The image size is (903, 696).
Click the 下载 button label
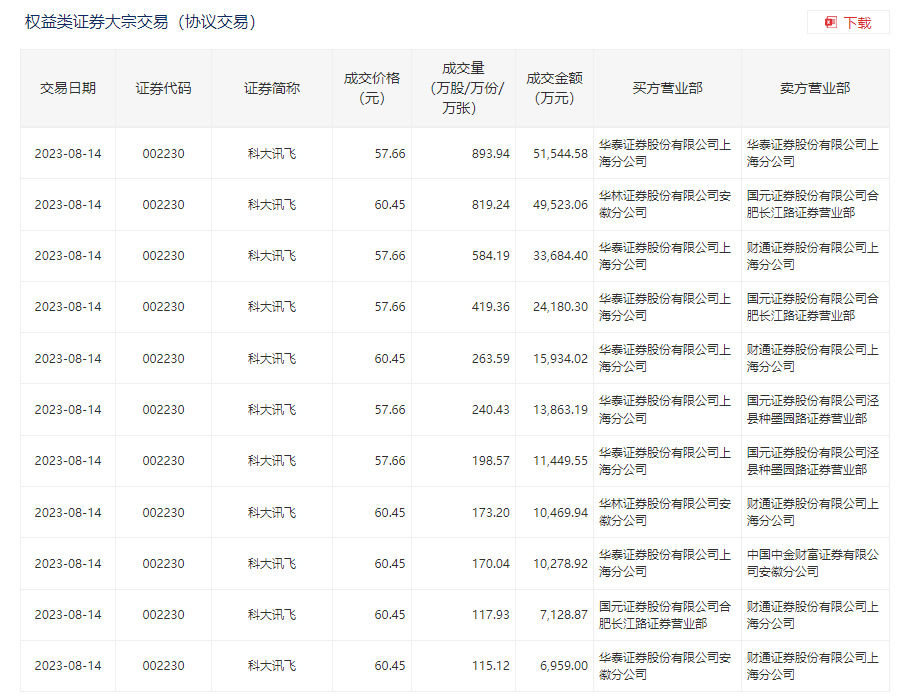tap(857, 22)
